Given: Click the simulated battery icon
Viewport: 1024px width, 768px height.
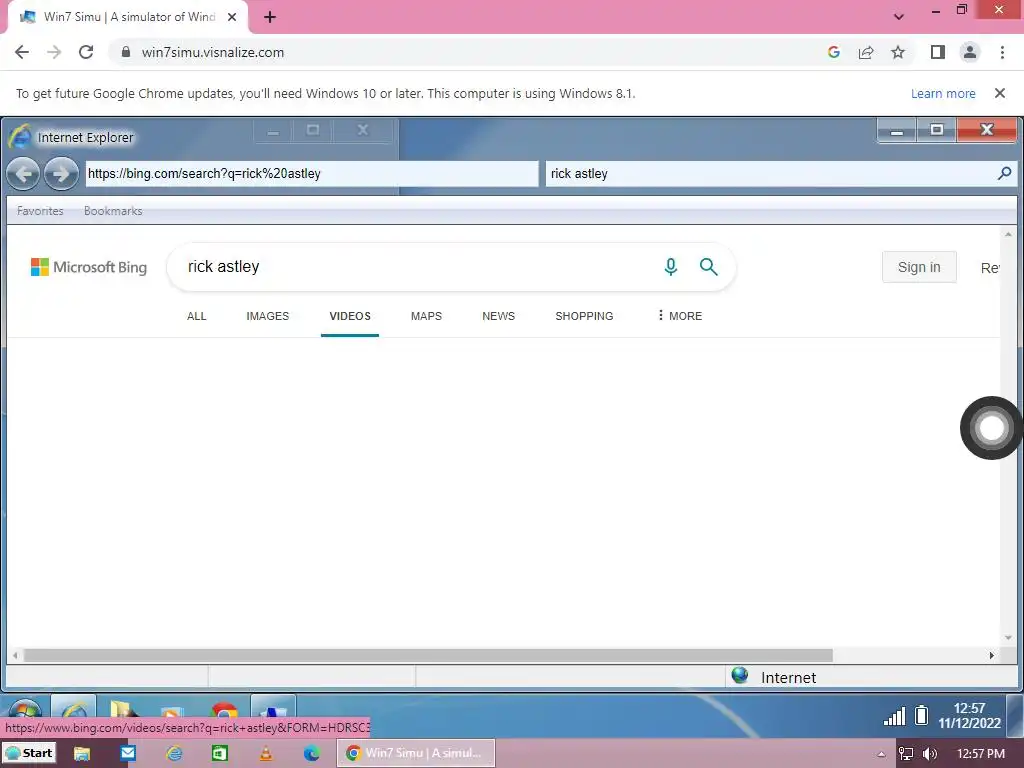Looking at the screenshot, I should 921,715.
